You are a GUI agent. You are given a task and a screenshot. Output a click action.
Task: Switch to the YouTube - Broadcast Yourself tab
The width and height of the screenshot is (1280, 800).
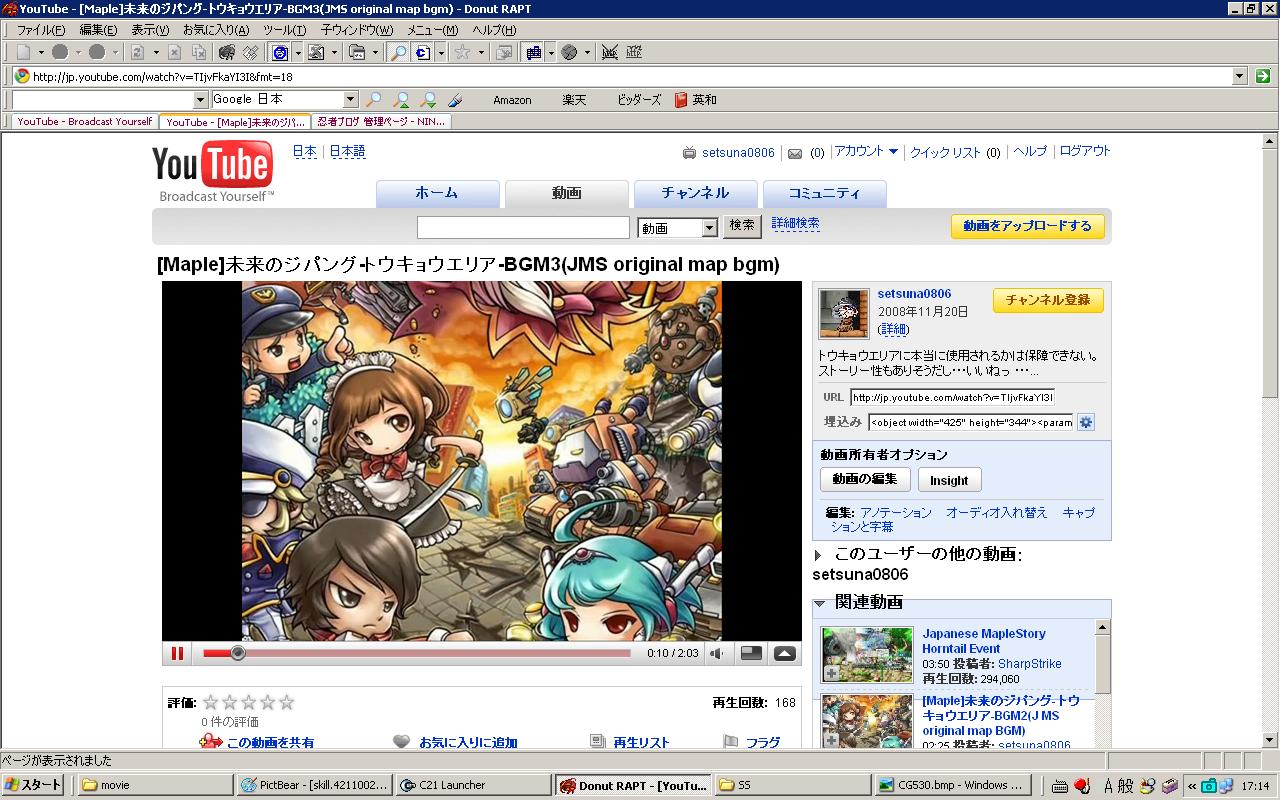click(84, 122)
